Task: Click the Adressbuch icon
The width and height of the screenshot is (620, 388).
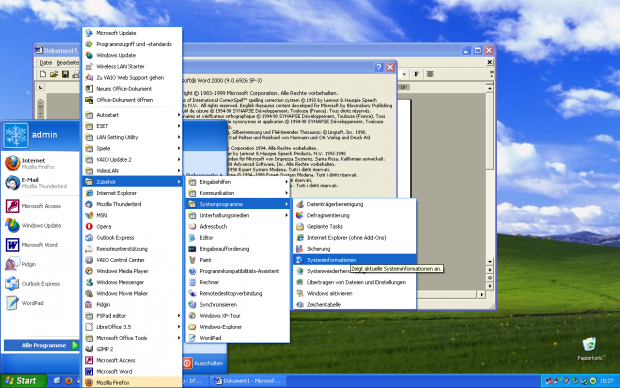Action: click(x=192, y=227)
